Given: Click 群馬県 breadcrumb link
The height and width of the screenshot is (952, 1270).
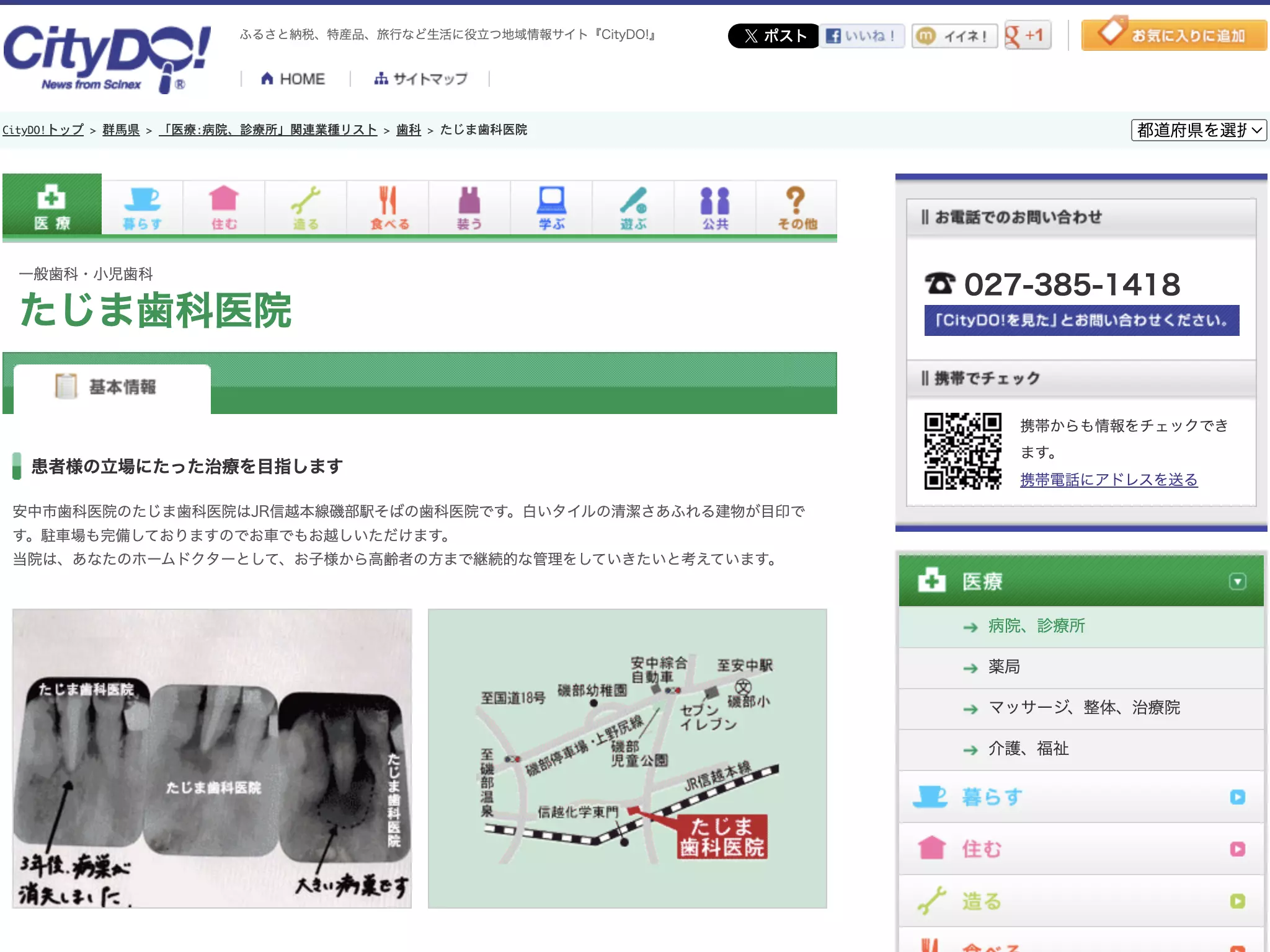Looking at the screenshot, I should [x=121, y=130].
